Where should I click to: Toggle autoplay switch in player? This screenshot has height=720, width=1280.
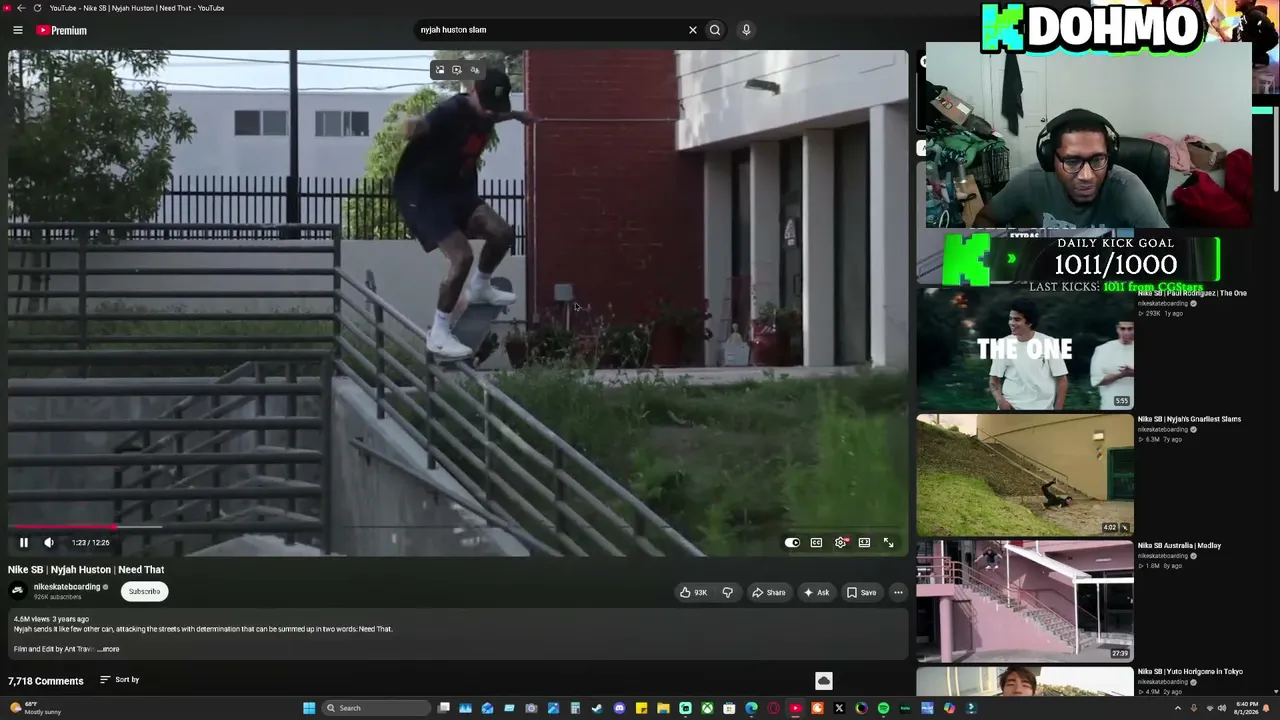coord(792,543)
